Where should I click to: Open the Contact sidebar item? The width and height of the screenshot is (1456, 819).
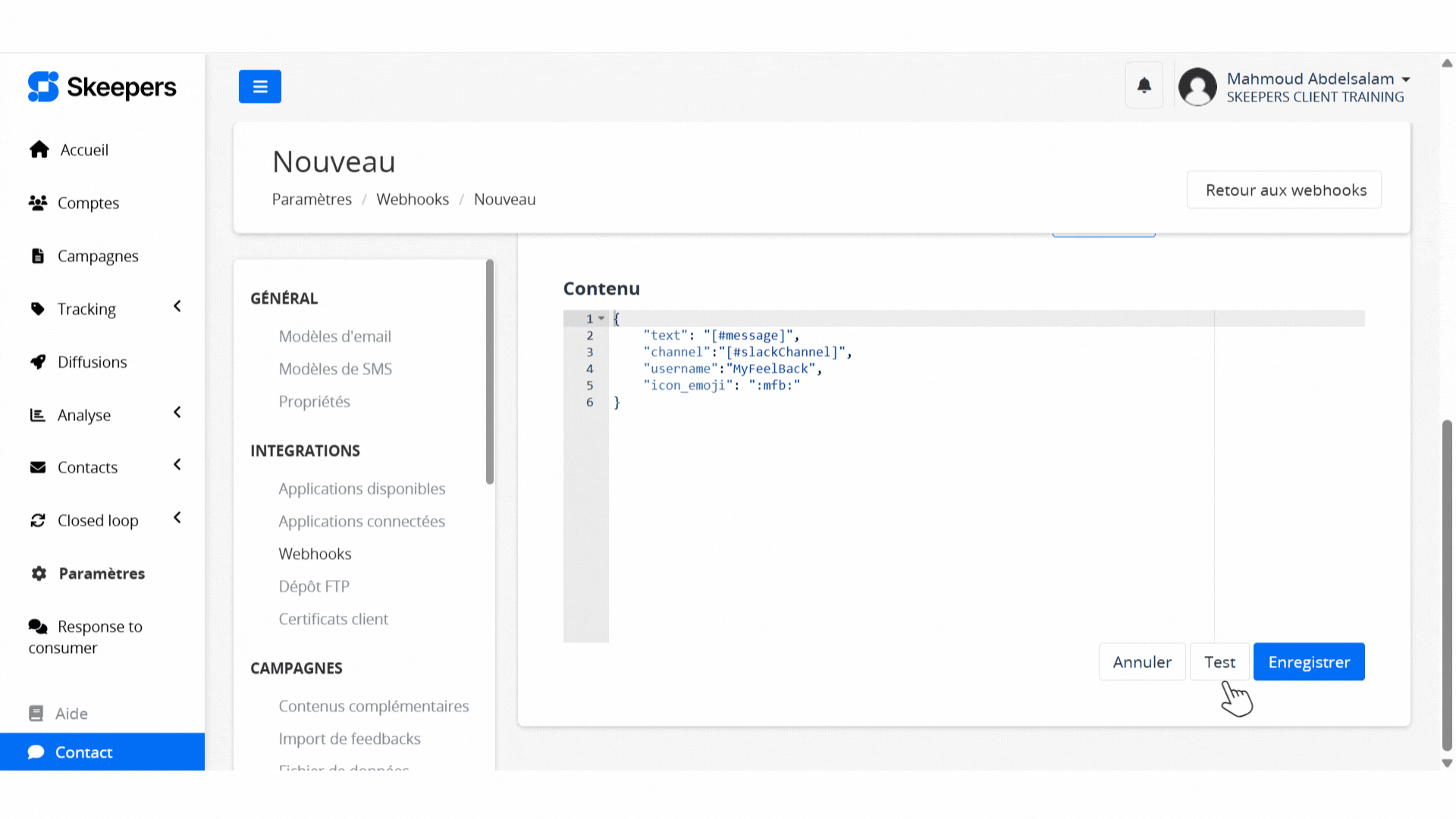(102, 752)
